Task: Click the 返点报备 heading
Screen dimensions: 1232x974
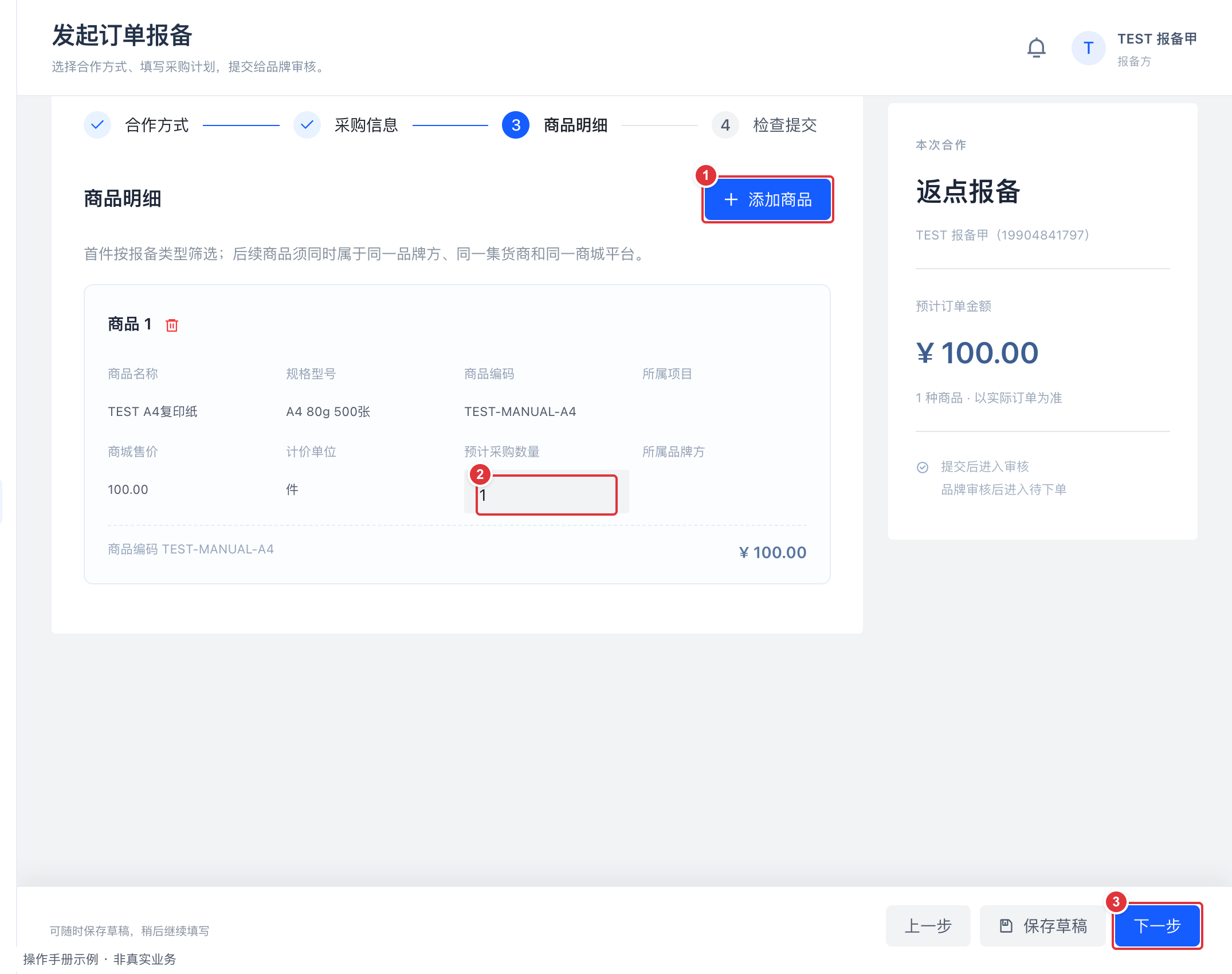Action: 968,191
